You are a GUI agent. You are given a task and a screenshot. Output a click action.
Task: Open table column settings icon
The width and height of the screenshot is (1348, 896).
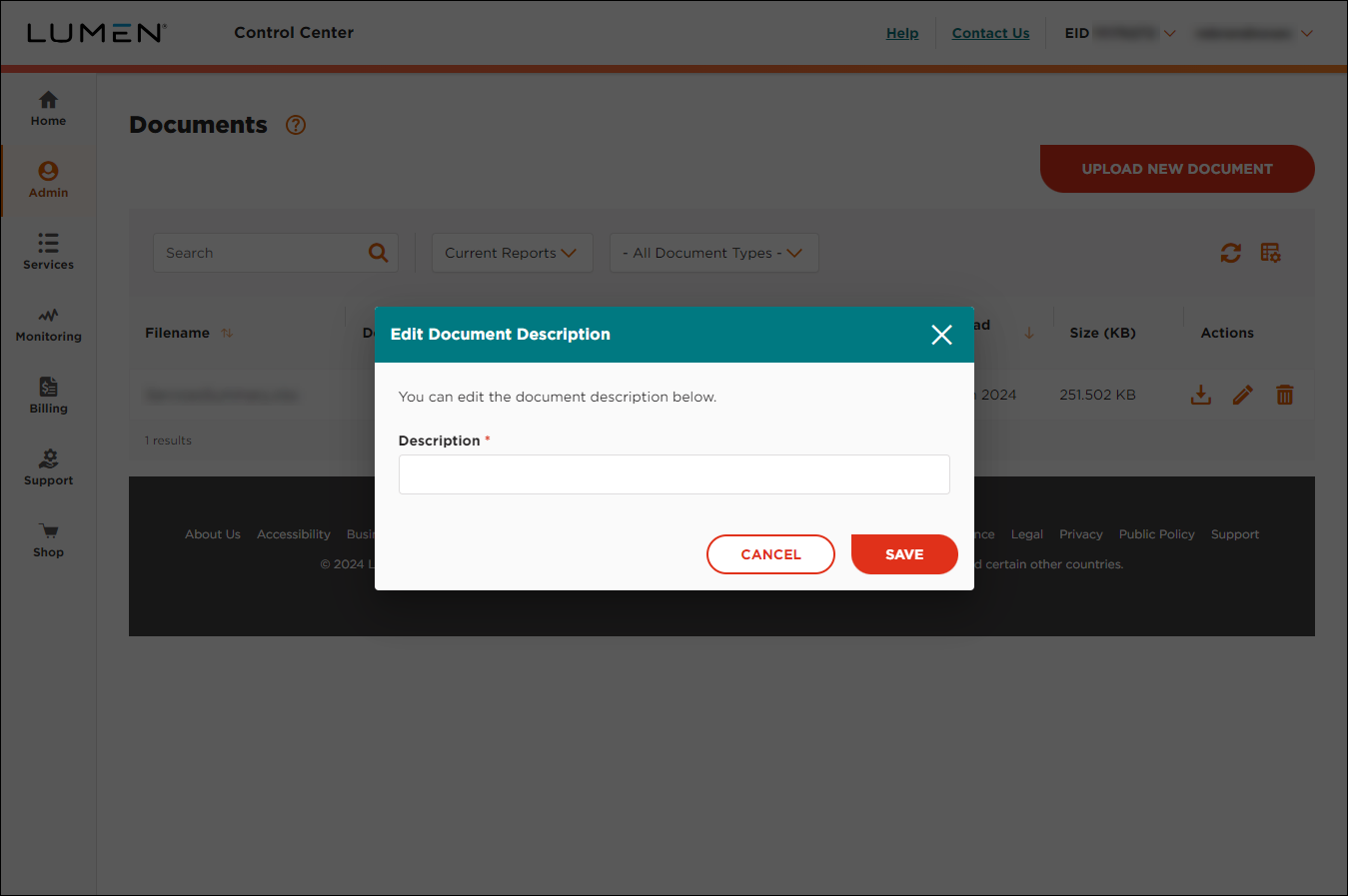[x=1271, y=253]
